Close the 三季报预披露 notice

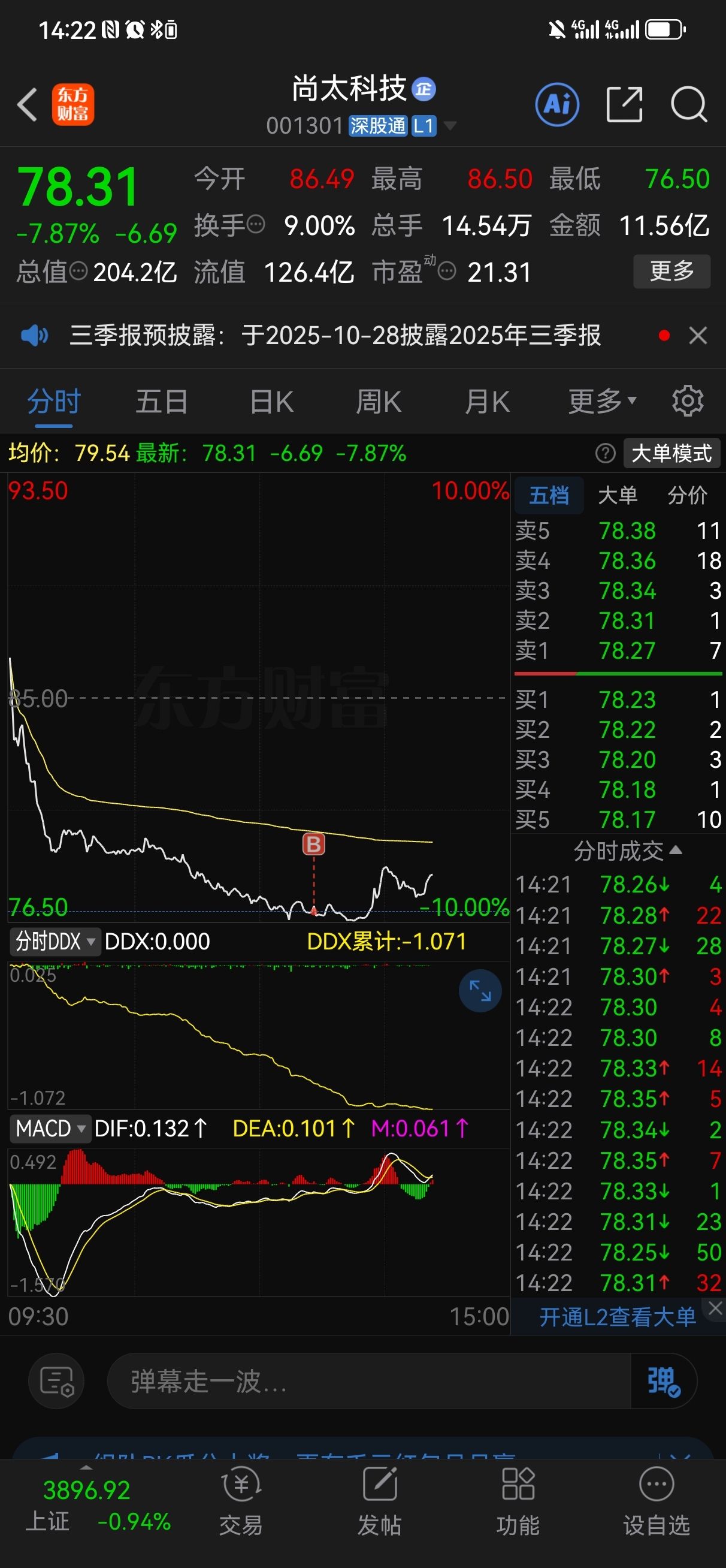(x=698, y=336)
